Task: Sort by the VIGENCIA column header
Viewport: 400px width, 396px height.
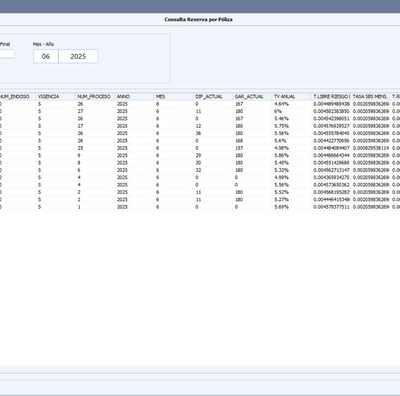Action: pos(55,97)
